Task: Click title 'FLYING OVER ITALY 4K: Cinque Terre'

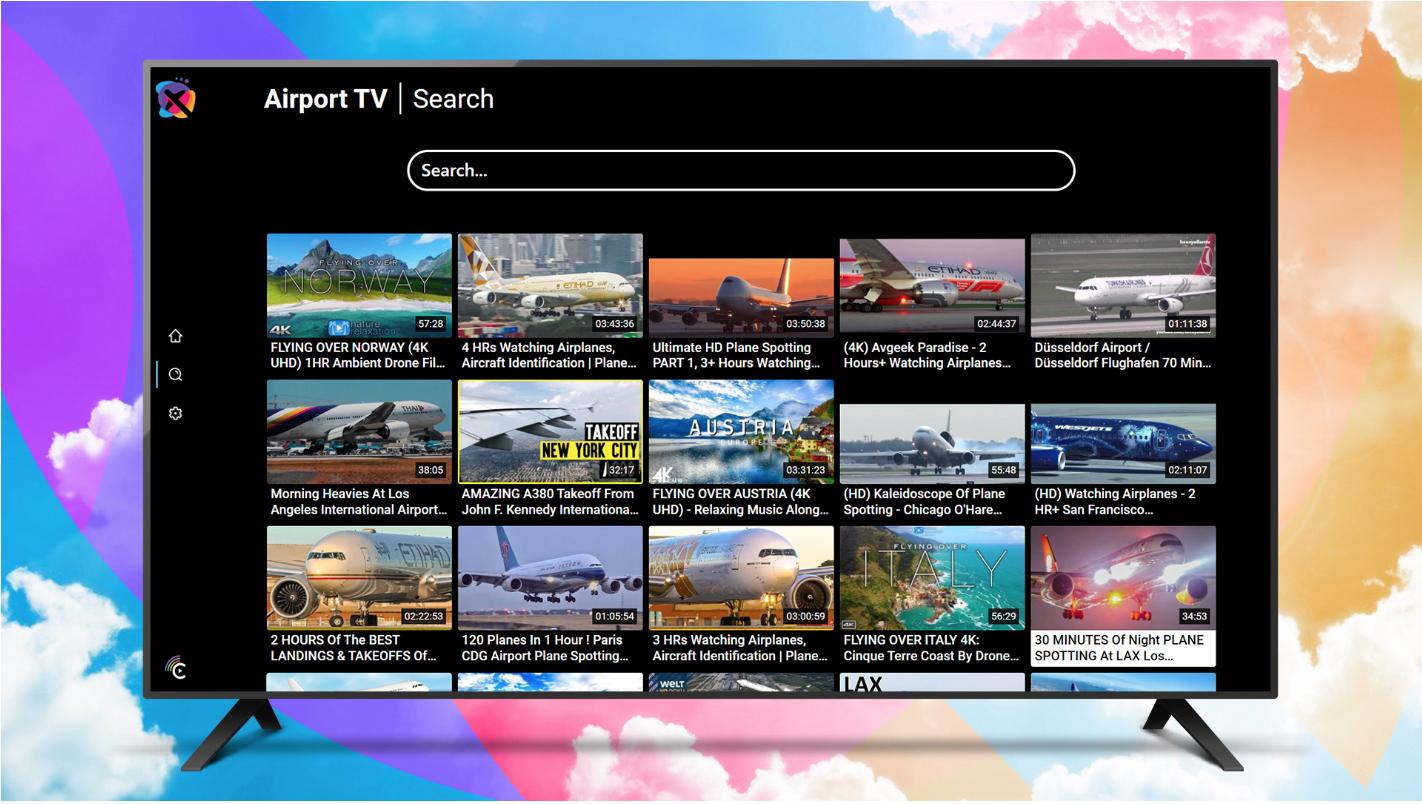Action: (x=931, y=648)
